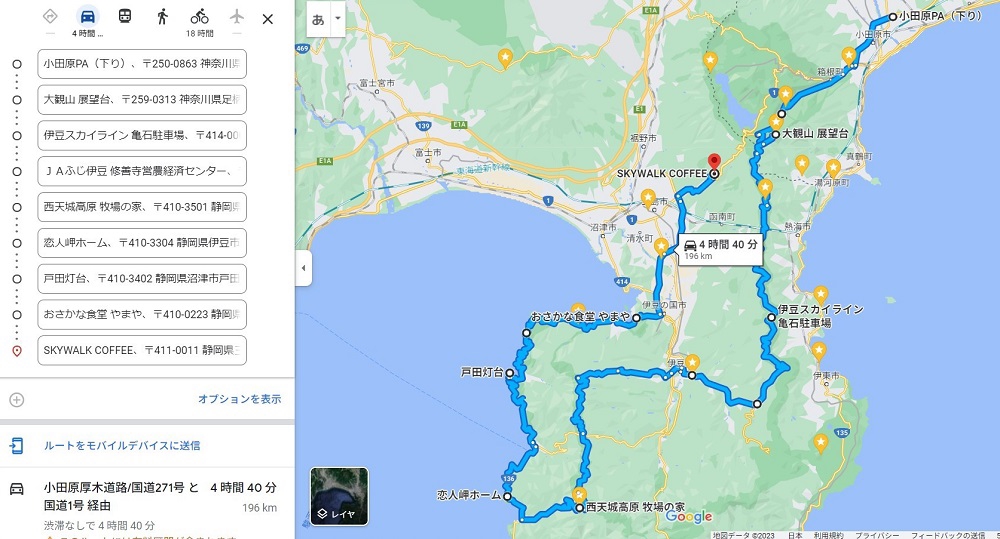Edit the SKYWALK COFFEE destination field
Viewport: 1000px width, 539px height.
coord(142,350)
